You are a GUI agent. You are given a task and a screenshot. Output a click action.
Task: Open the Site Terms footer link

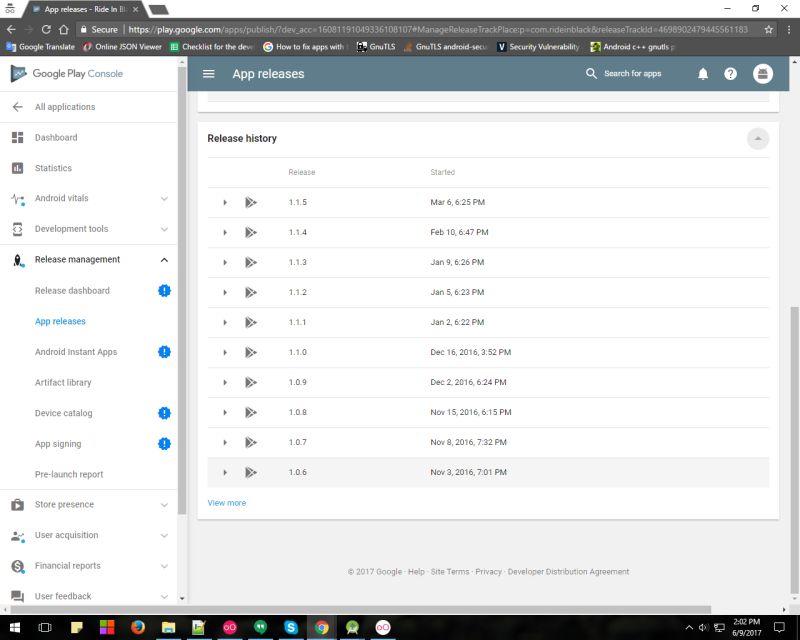(450, 572)
